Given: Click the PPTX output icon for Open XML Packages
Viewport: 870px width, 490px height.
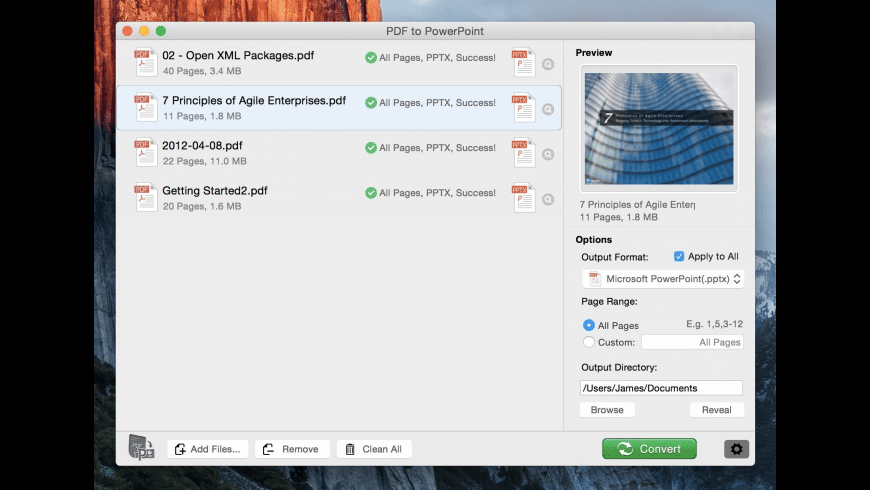Looking at the screenshot, I should pos(524,63).
